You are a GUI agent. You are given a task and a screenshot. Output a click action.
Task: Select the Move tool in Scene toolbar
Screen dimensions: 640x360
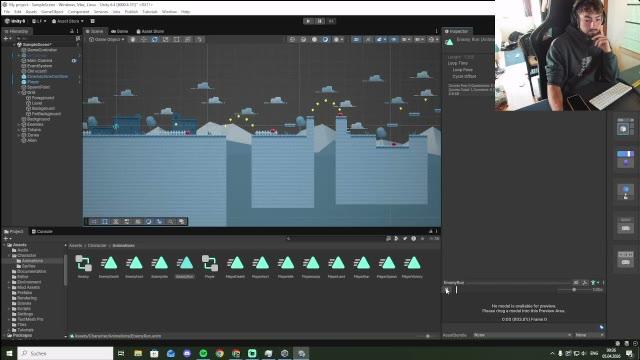pyautogui.click(x=144, y=40)
